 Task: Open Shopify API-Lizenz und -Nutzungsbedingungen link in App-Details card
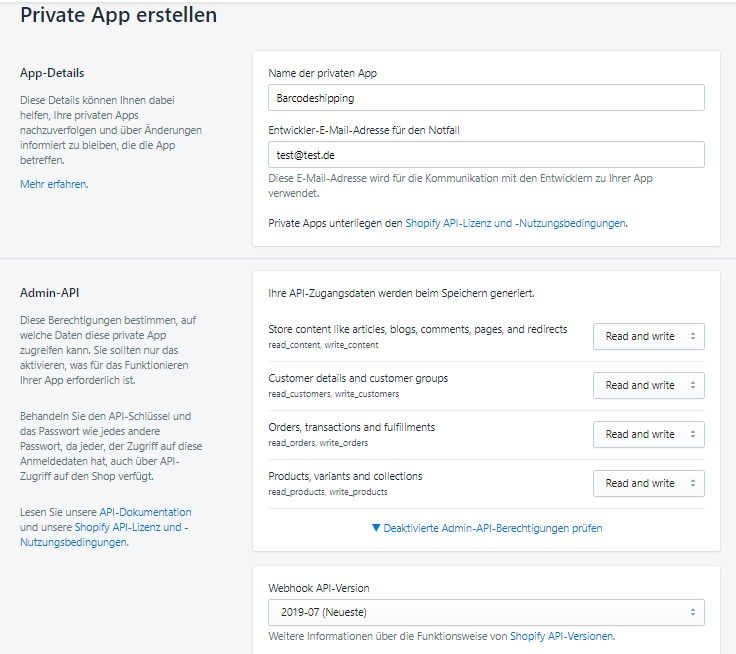(x=515, y=223)
